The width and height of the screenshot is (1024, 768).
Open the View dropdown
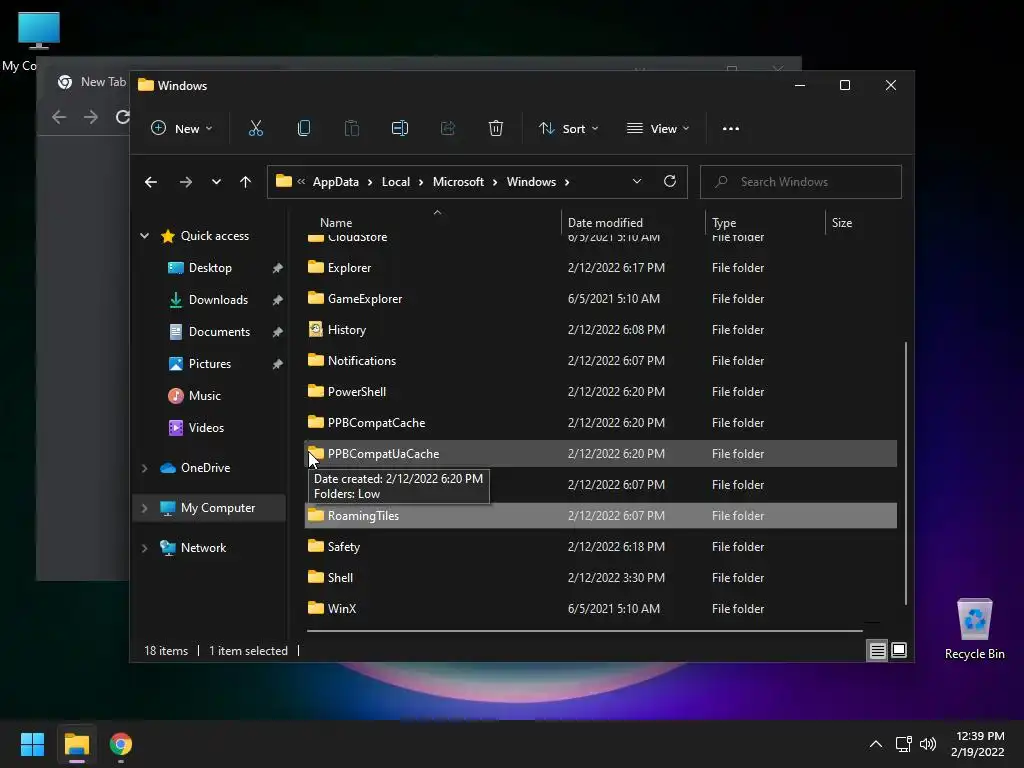coord(658,129)
